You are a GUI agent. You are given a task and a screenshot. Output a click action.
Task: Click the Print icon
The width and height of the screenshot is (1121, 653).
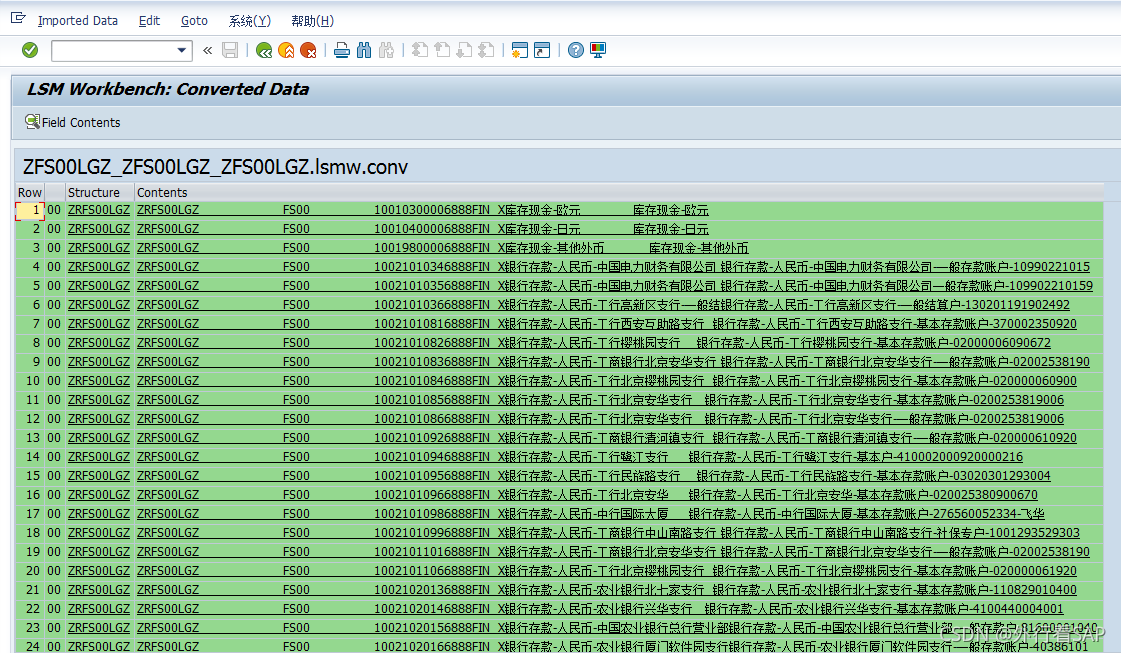click(342, 50)
